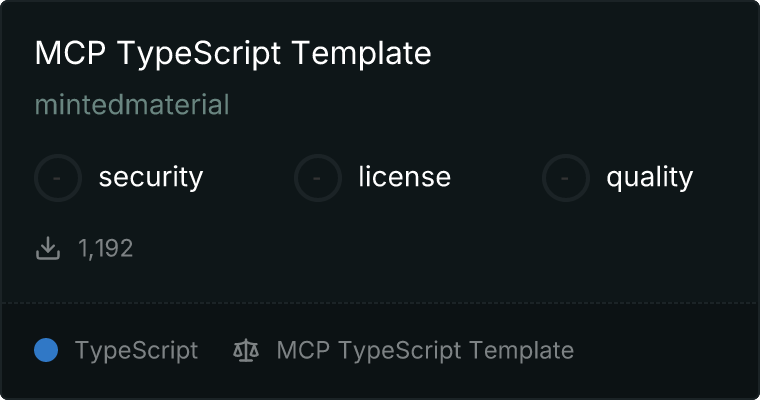Open the MCP TypeScript Template license footer text

[x=425, y=351]
